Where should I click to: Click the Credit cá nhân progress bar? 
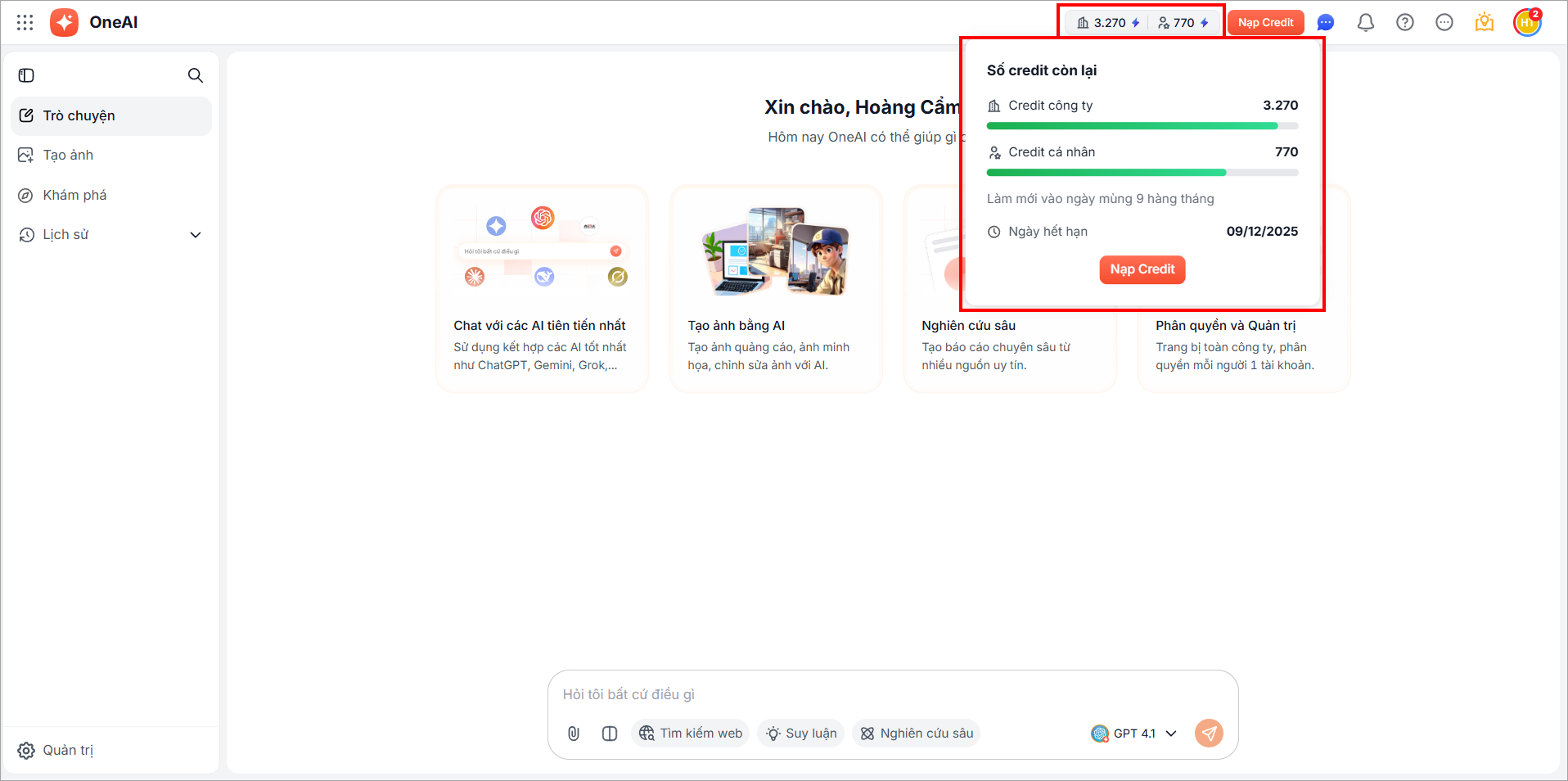coord(1142,173)
